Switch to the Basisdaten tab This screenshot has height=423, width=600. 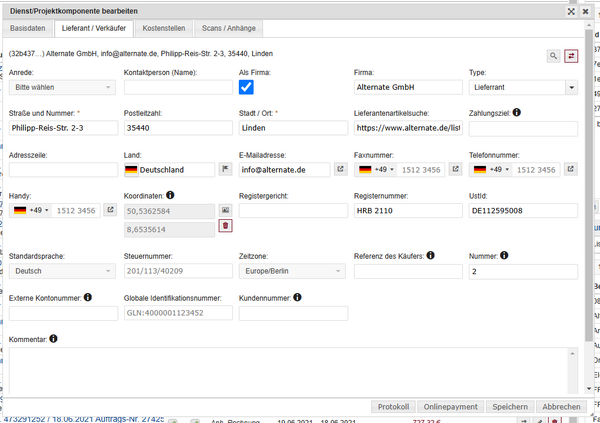coord(28,29)
